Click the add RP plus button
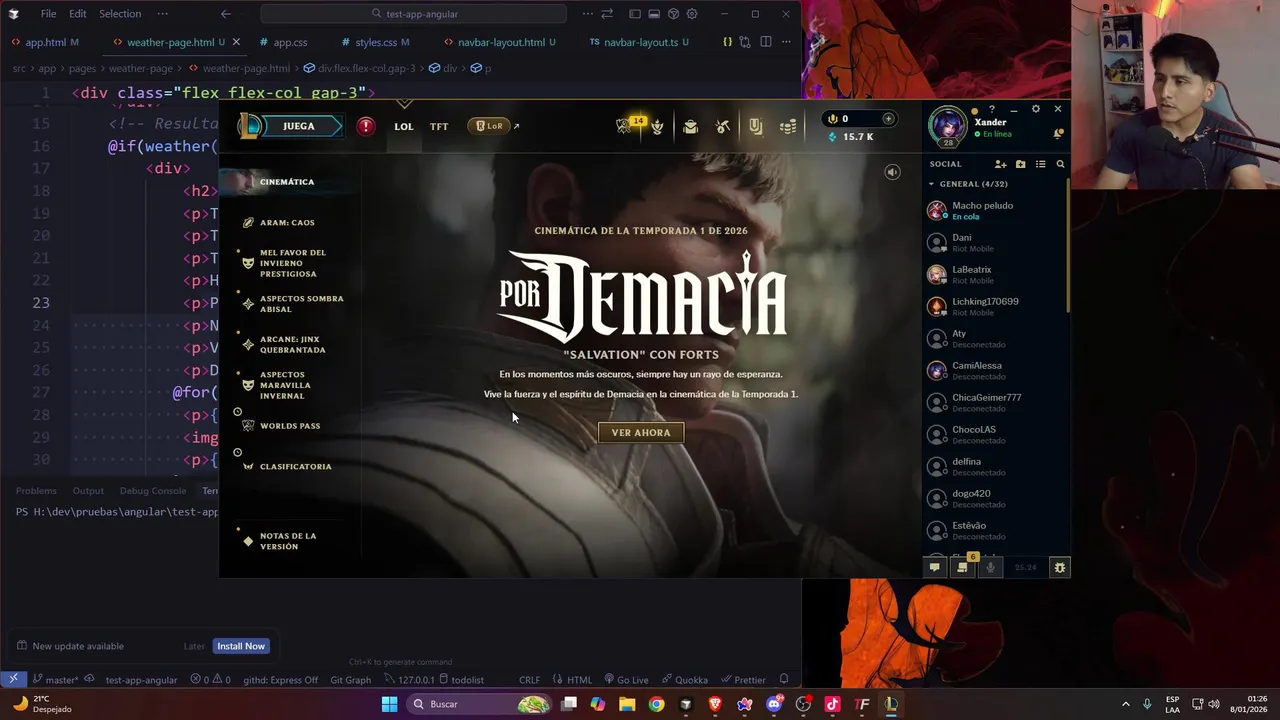The width and height of the screenshot is (1280, 720). point(888,119)
